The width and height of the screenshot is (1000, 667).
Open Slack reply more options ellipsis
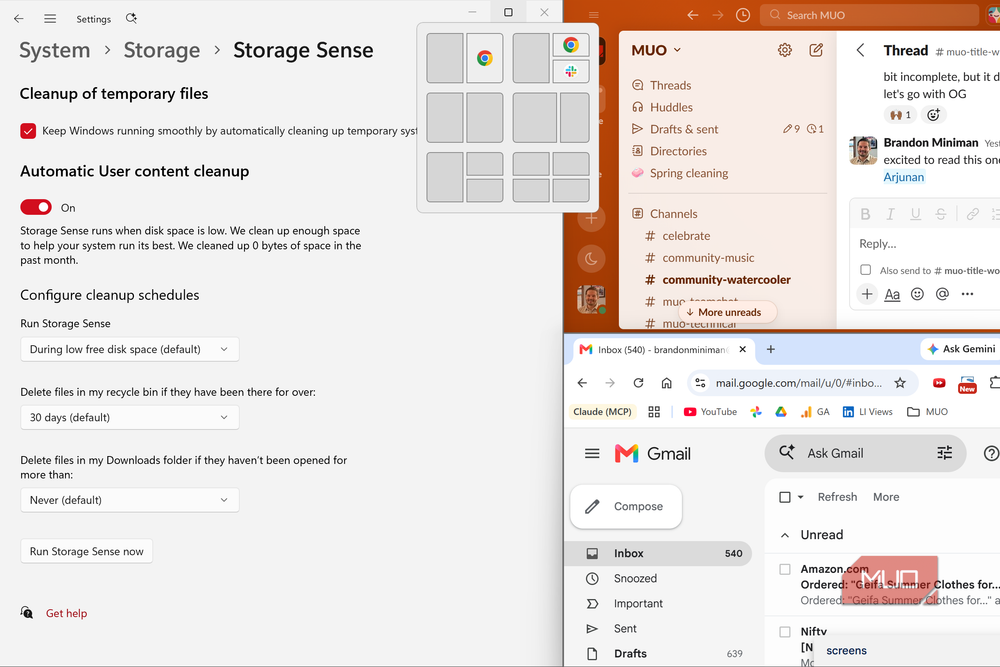pyautogui.click(x=967, y=294)
